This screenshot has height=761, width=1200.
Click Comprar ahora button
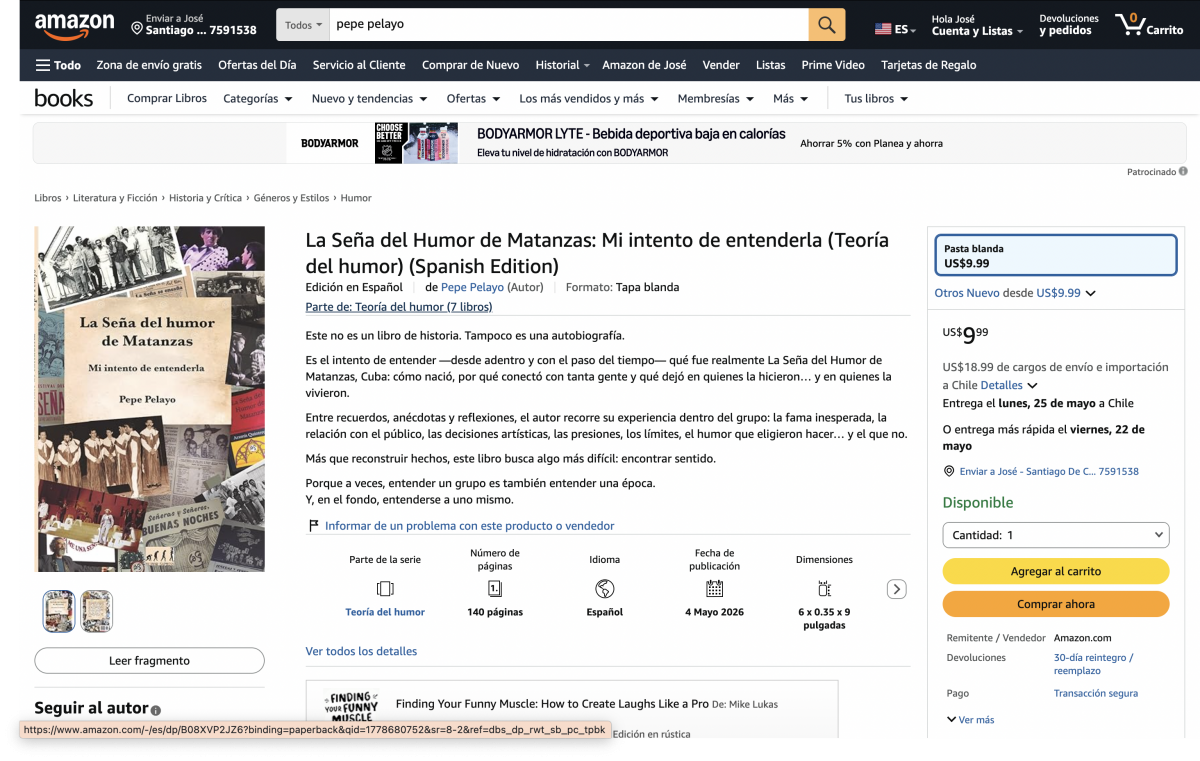coord(1056,604)
